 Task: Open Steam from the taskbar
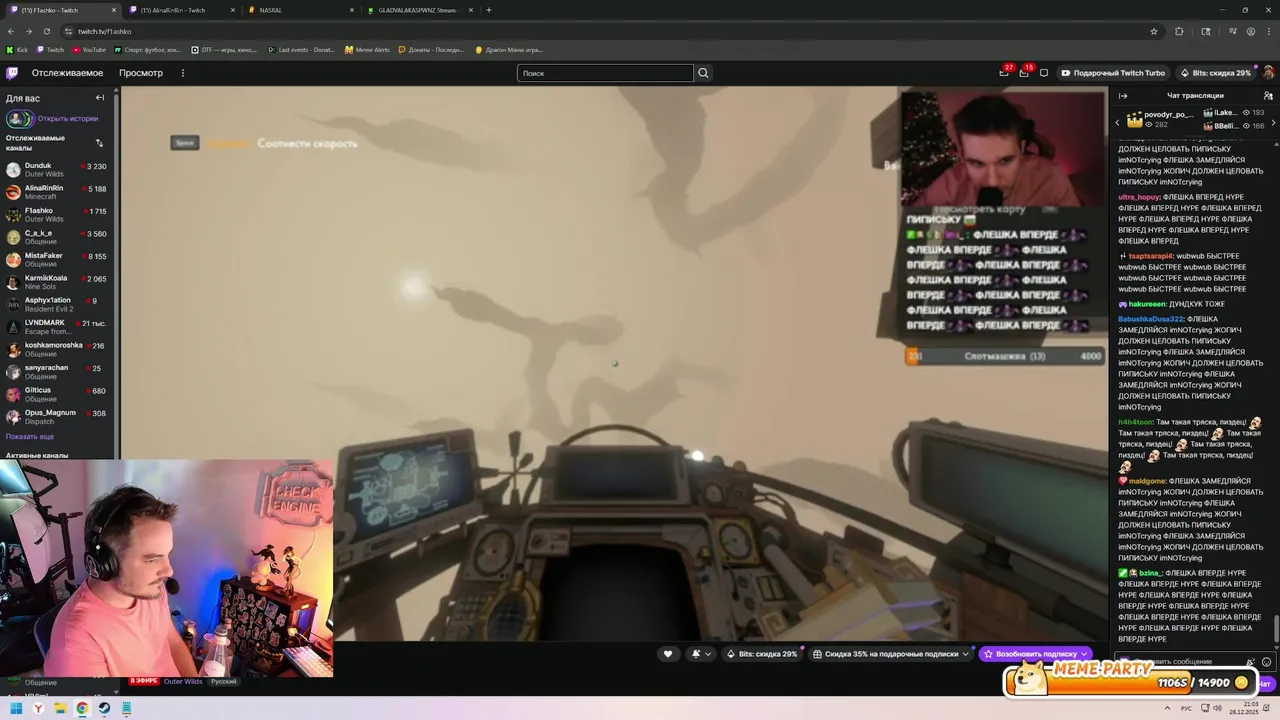click(x=104, y=708)
